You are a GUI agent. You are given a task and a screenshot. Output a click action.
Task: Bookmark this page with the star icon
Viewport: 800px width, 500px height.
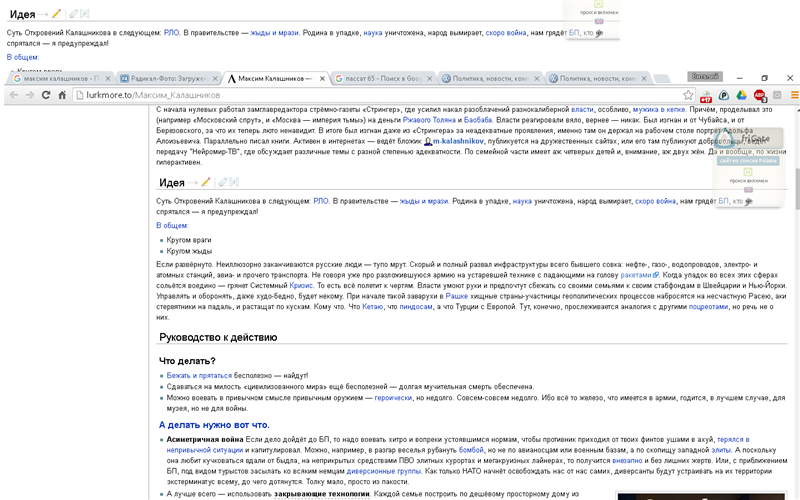tap(686, 95)
